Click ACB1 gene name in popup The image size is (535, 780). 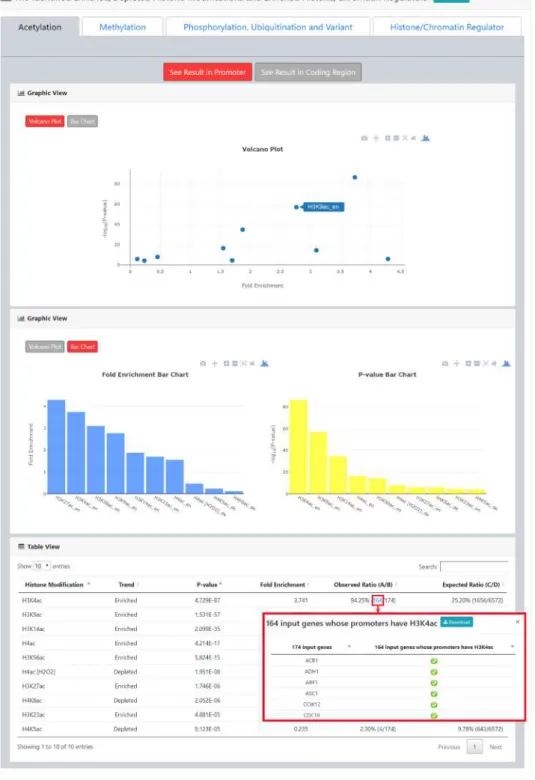[x=312, y=661]
